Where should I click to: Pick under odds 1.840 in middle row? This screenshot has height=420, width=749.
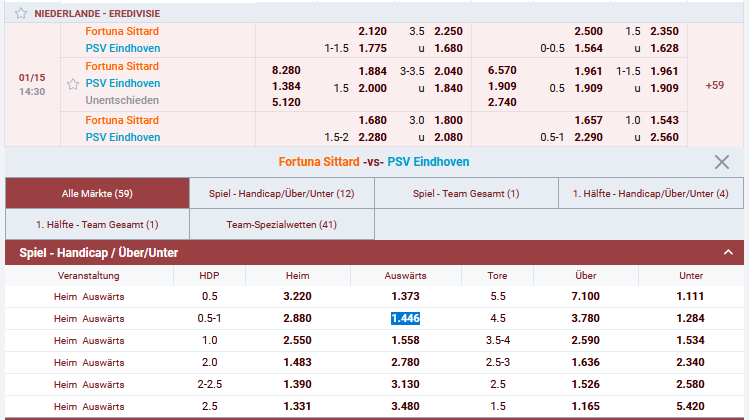click(448, 88)
